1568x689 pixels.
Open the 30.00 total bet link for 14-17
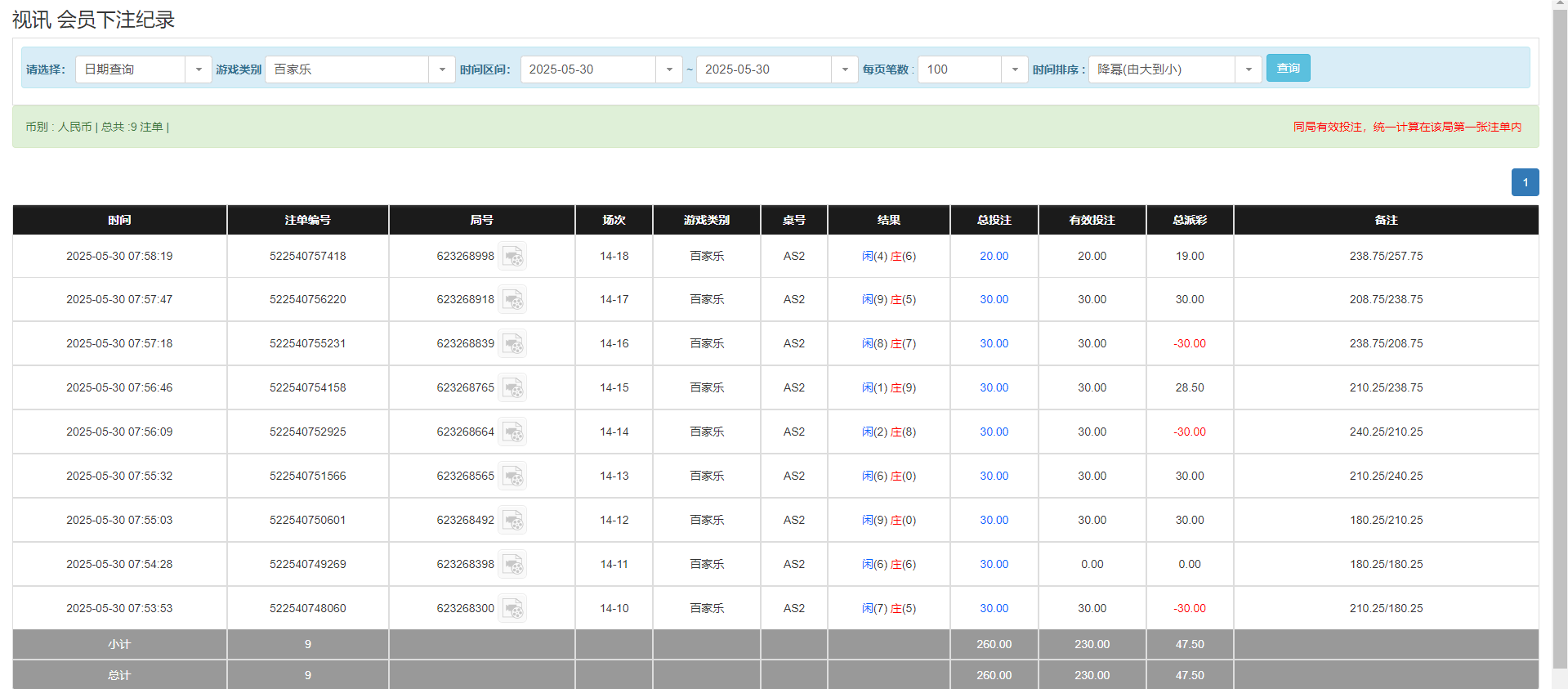point(994,300)
